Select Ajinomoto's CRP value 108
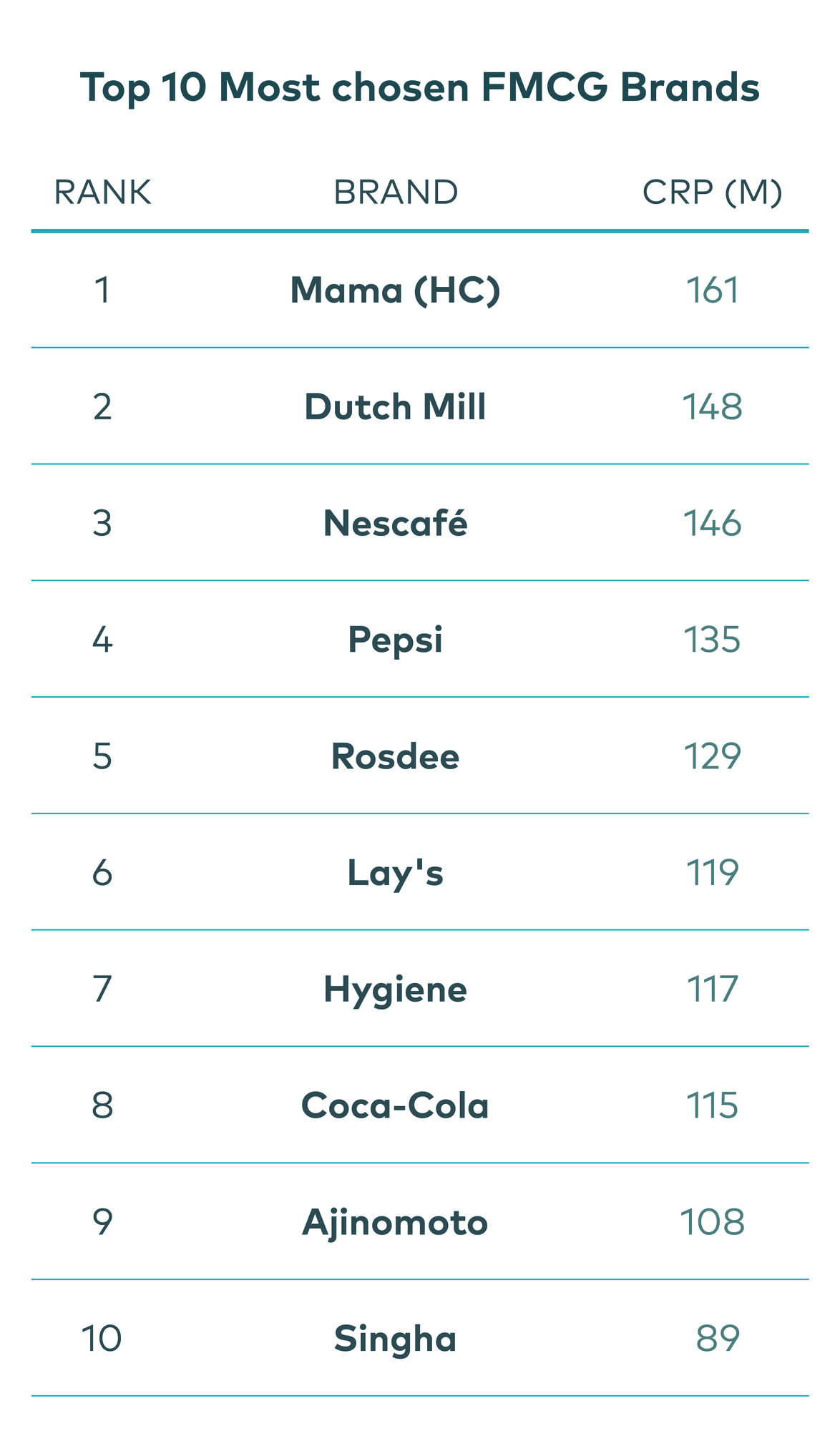The height and width of the screenshot is (1431, 840). (x=712, y=1222)
